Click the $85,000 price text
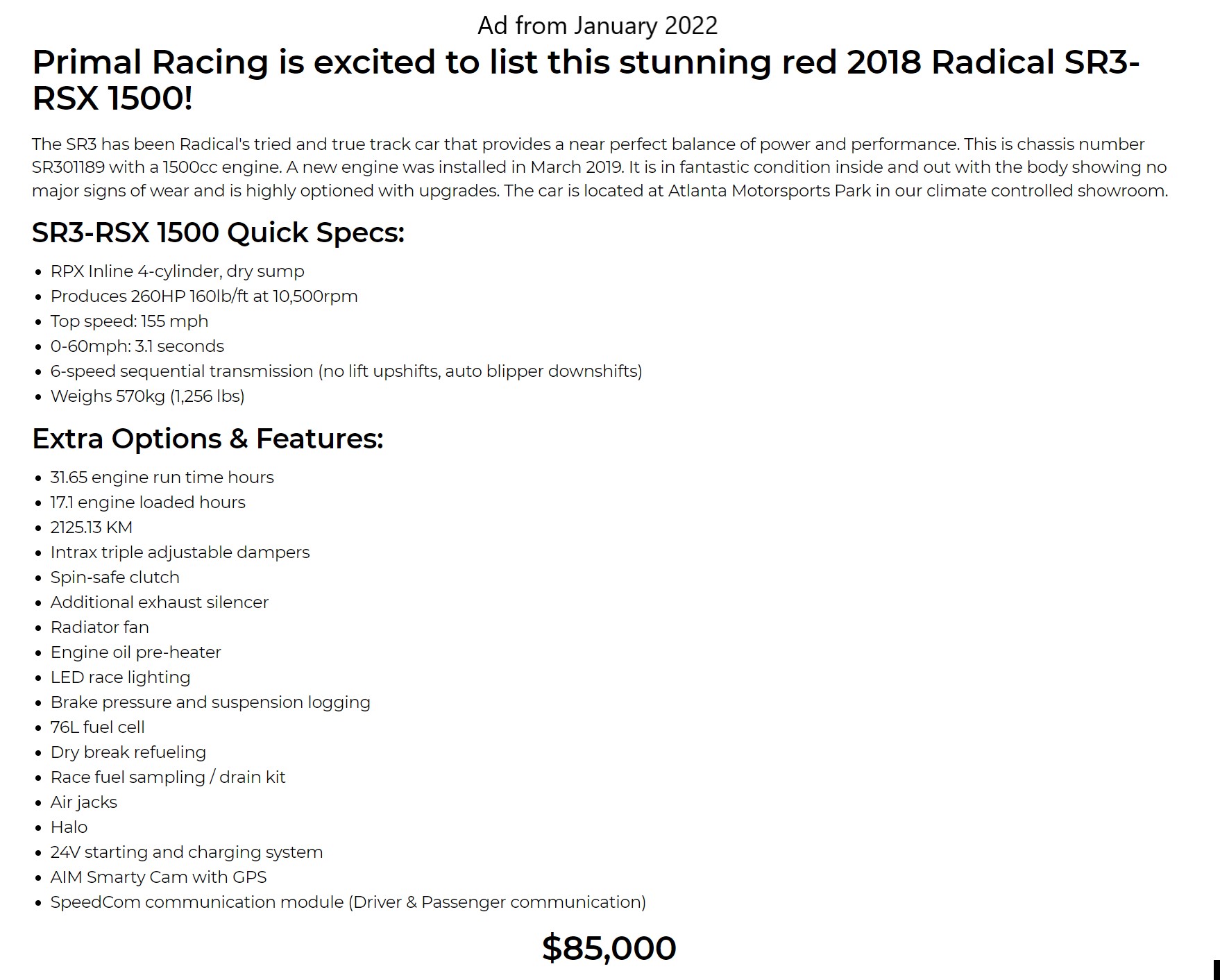Viewport: 1220px width, 980px height. [609, 948]
